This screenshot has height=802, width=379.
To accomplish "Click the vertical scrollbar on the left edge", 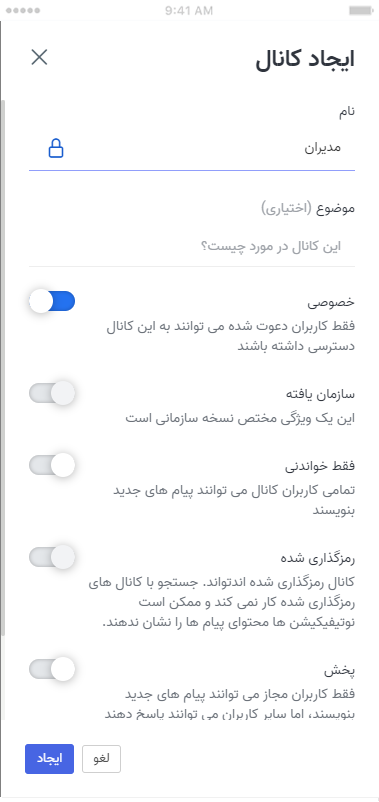I will click(3, 368).
